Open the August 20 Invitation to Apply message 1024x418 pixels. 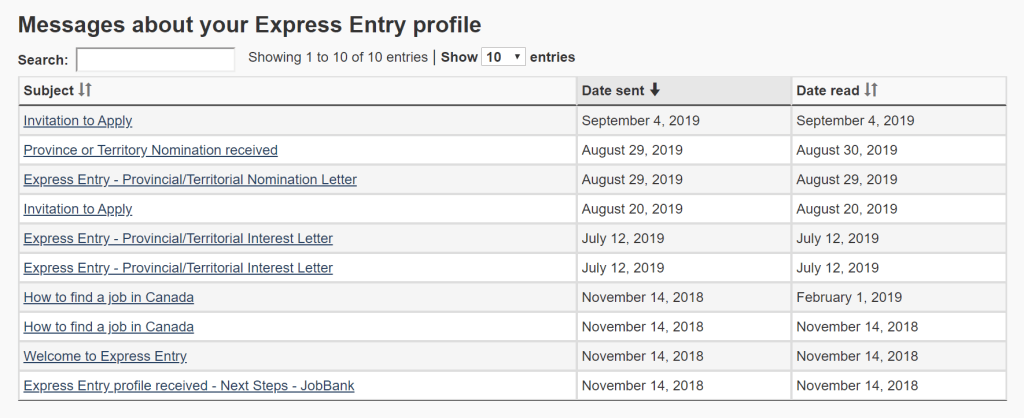point(78,209)
